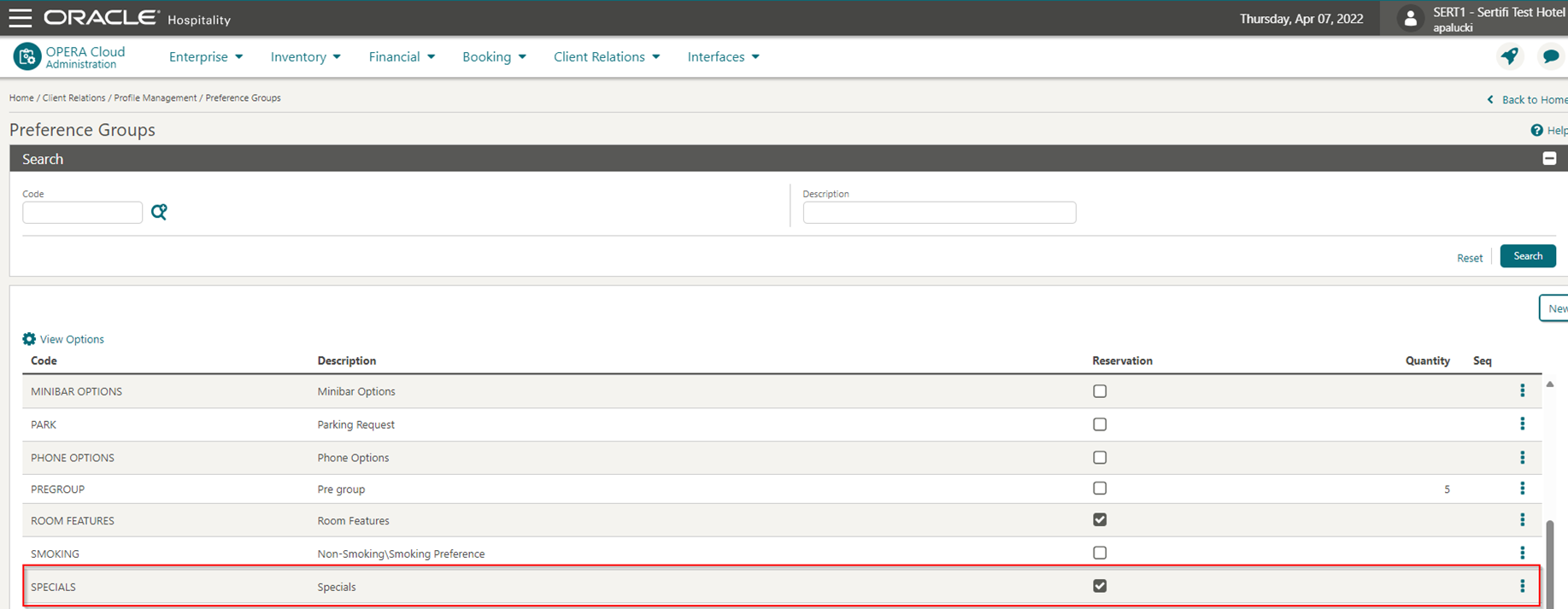
Task: Click the Code search magnifier icon
Action: pos(159,212)
